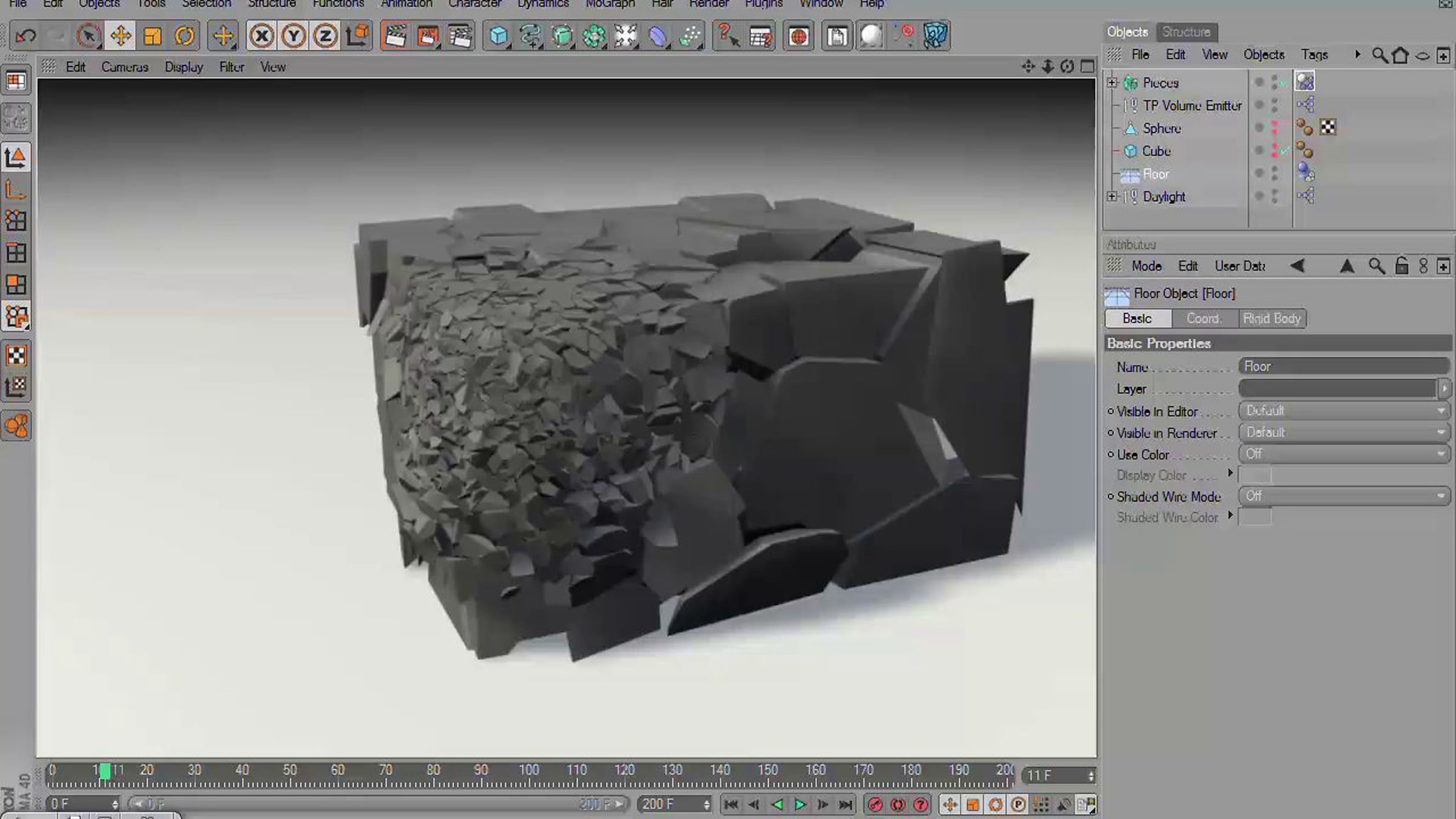Click the Record Keyframe red button
The width and height of the screenshot is (1456, 819).
click(875, 805)
